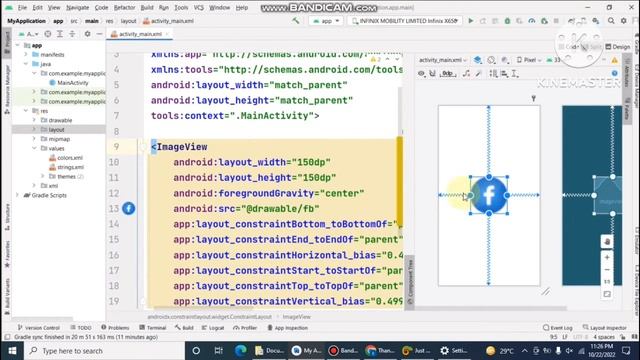Open Microsoft Edge from the taskbar
Viewport: 640px width, 360px height.
(x=240, y=351)
